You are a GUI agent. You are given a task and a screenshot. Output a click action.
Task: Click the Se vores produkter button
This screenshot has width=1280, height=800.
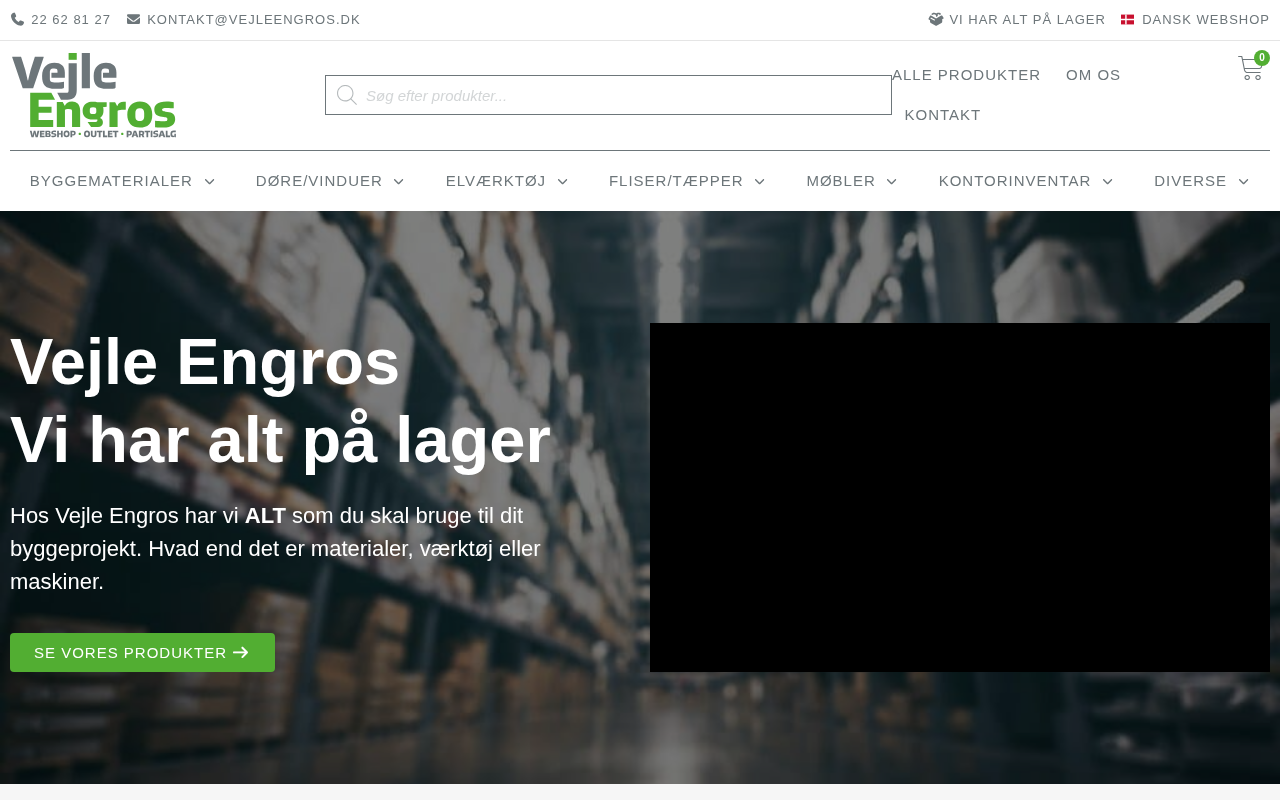142,652
